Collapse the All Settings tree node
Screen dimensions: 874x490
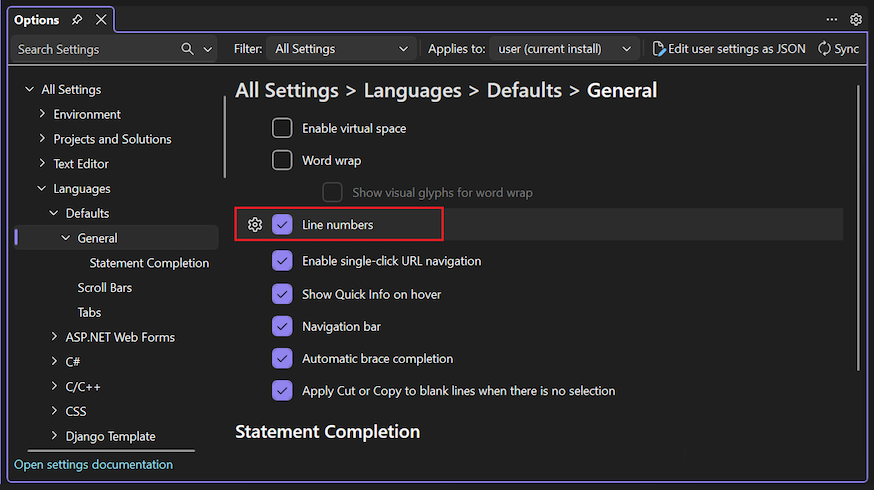click(x=30, y=89)
